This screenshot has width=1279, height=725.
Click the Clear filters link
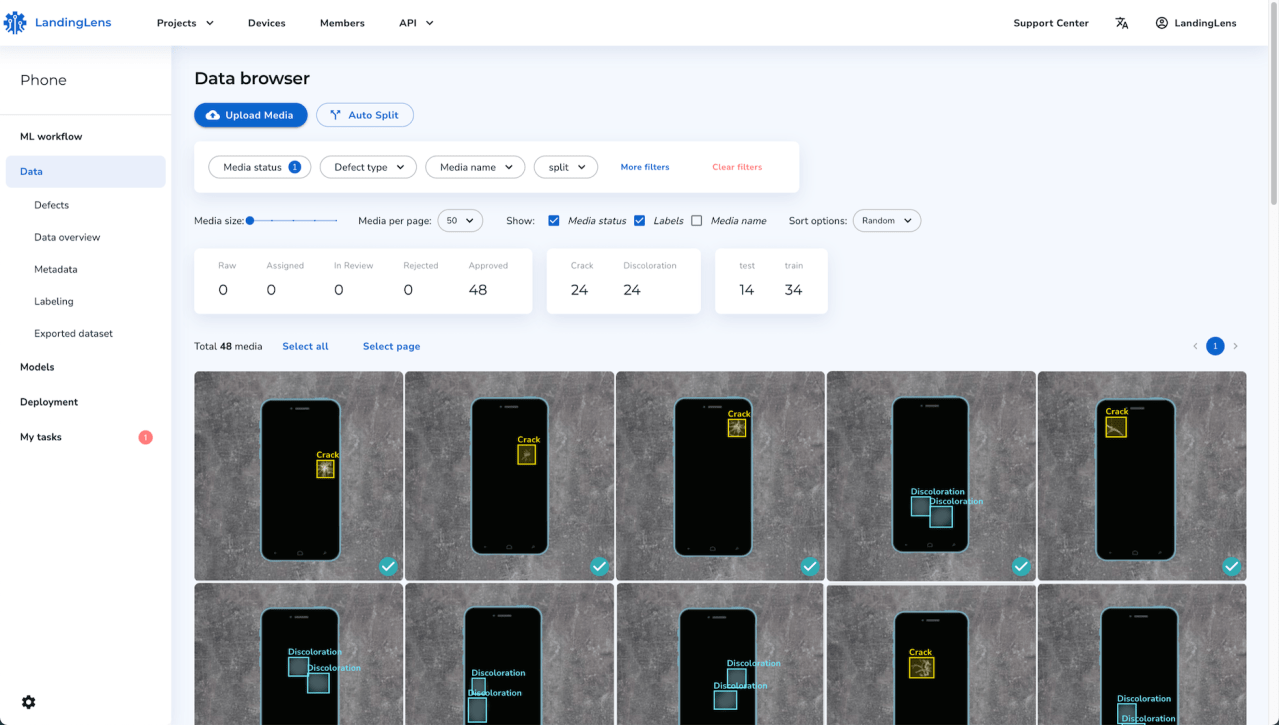coord(737,167)
